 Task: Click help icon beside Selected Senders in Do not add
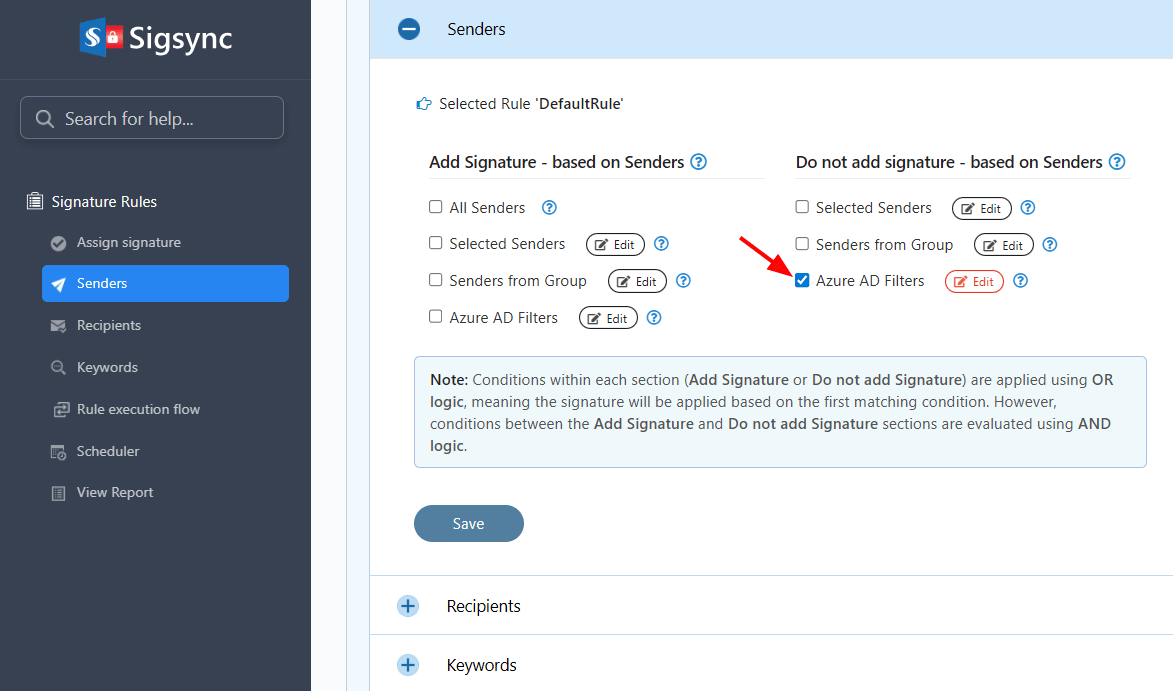pyautogui.click(x=1027, y=208)
